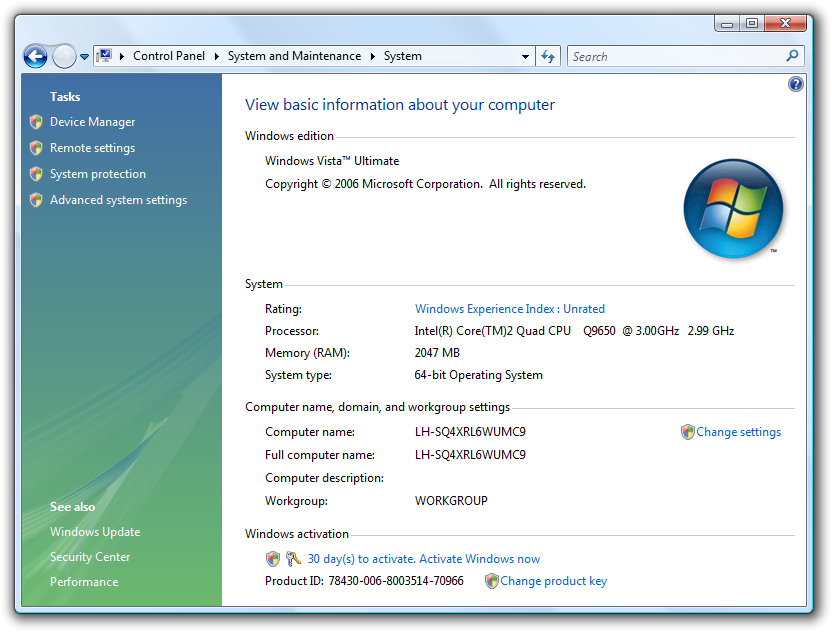Click the Full computer name value
Screen dimensions: 832x632
[470, 454]
